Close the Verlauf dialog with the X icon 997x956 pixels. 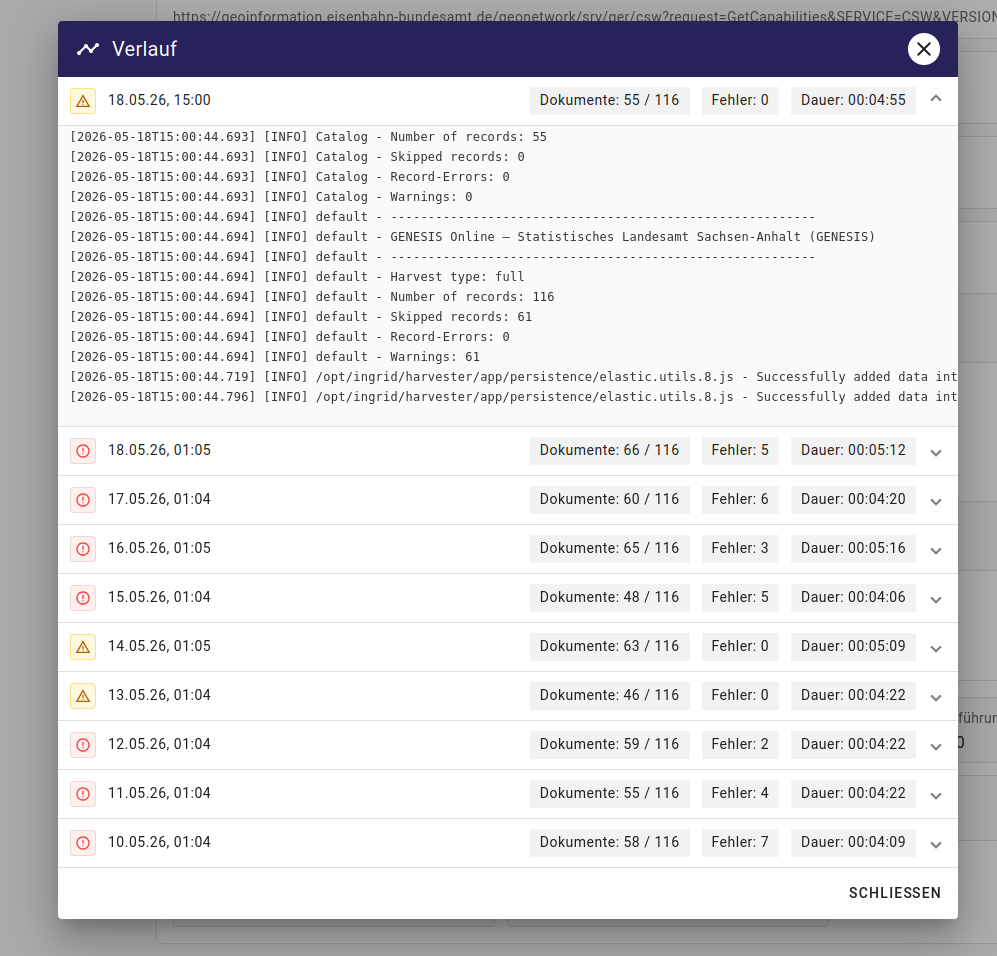pos(923,49)
